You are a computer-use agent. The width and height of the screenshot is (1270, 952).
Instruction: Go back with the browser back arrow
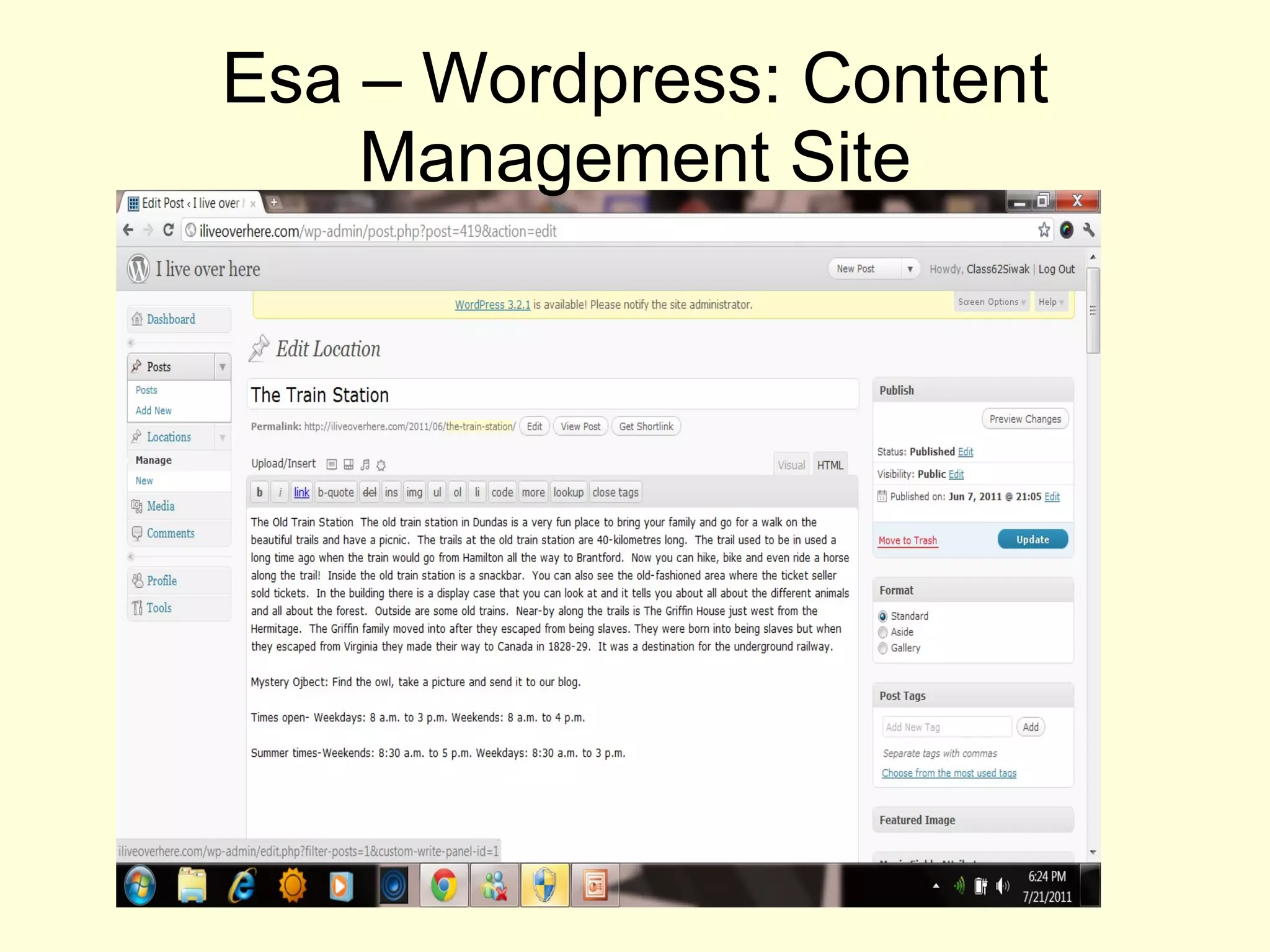pos(128,231)
